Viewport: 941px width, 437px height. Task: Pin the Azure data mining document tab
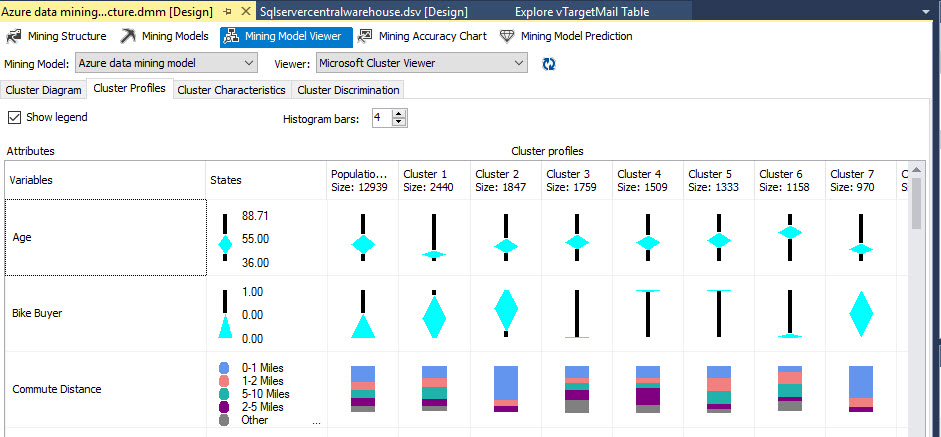227,11
